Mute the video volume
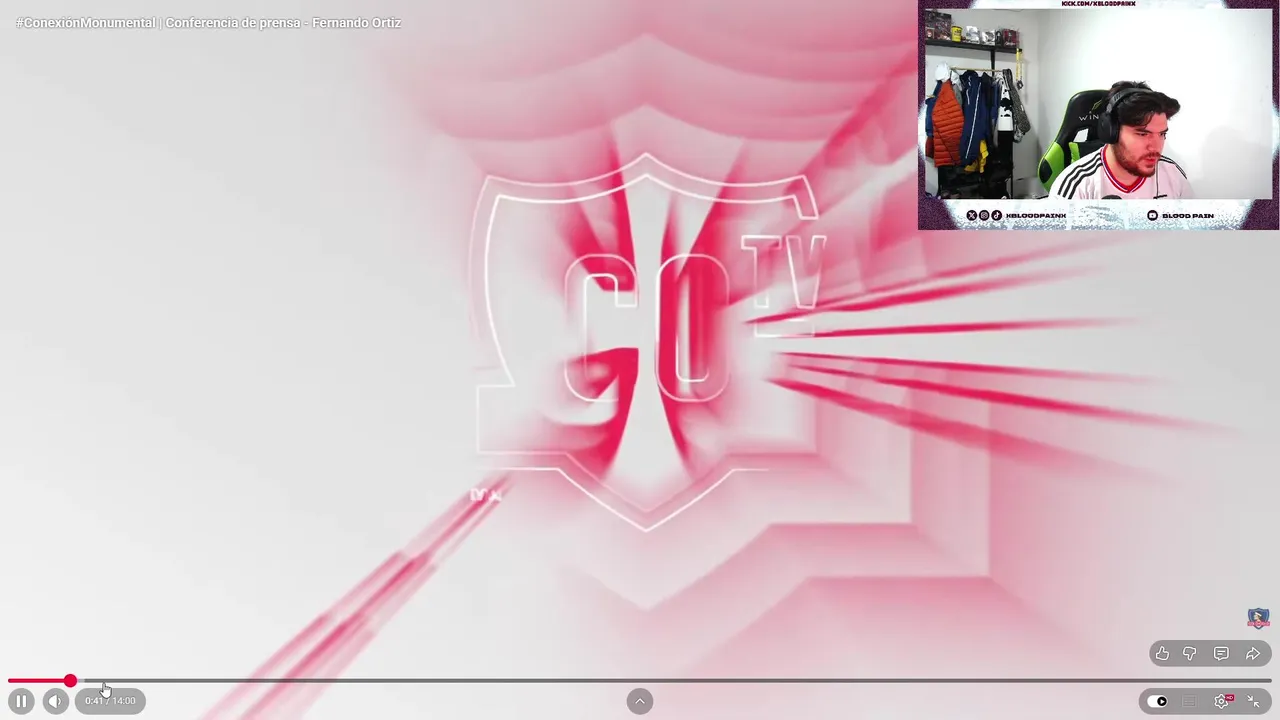1280x720 pixels. (55, 701)
